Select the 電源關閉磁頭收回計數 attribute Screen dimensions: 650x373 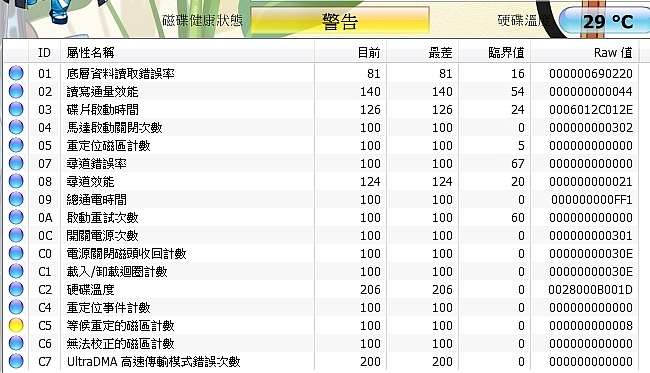tap(126, 254)
